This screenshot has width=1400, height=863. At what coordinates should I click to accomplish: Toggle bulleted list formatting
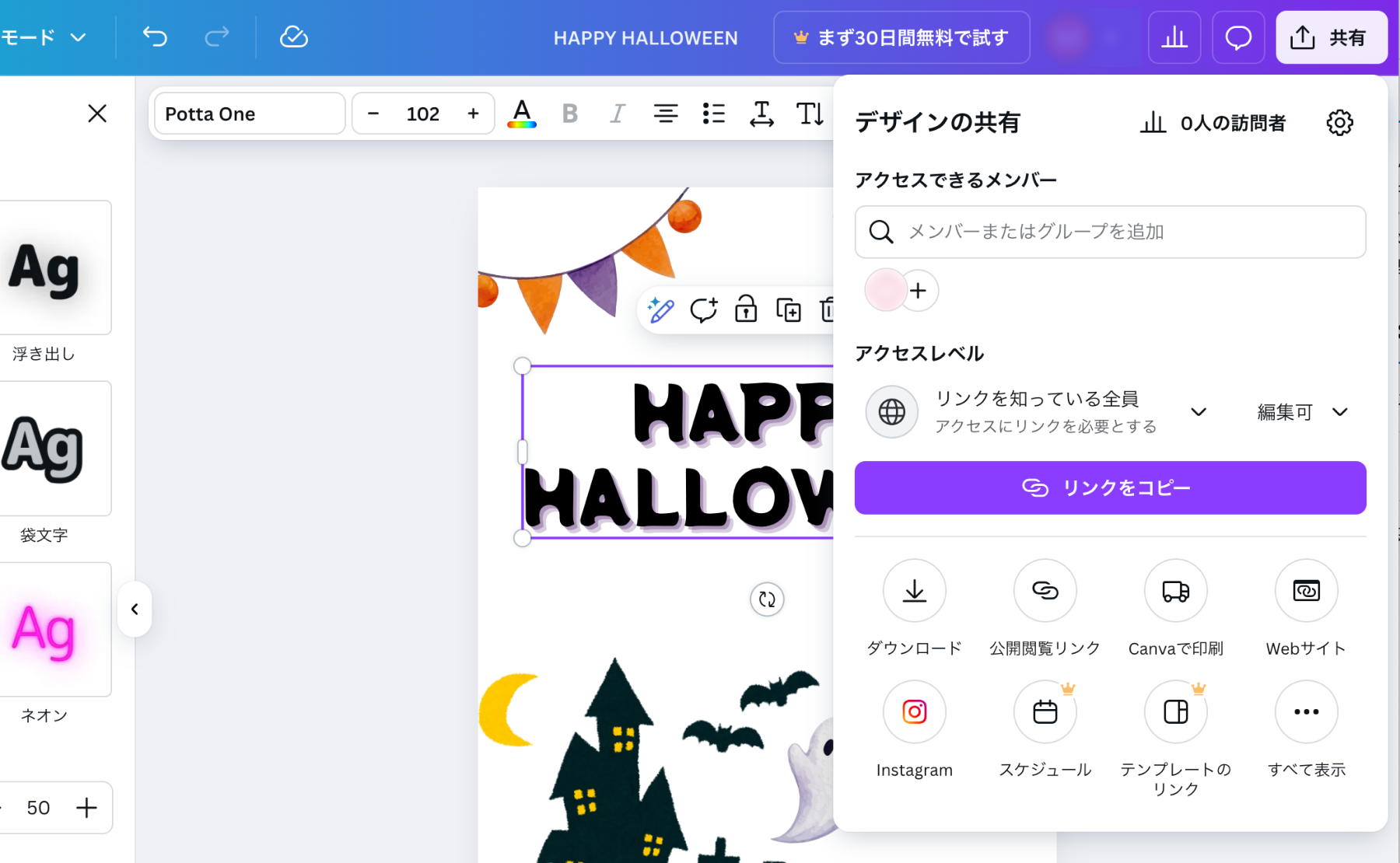click(x=713, y=114)
